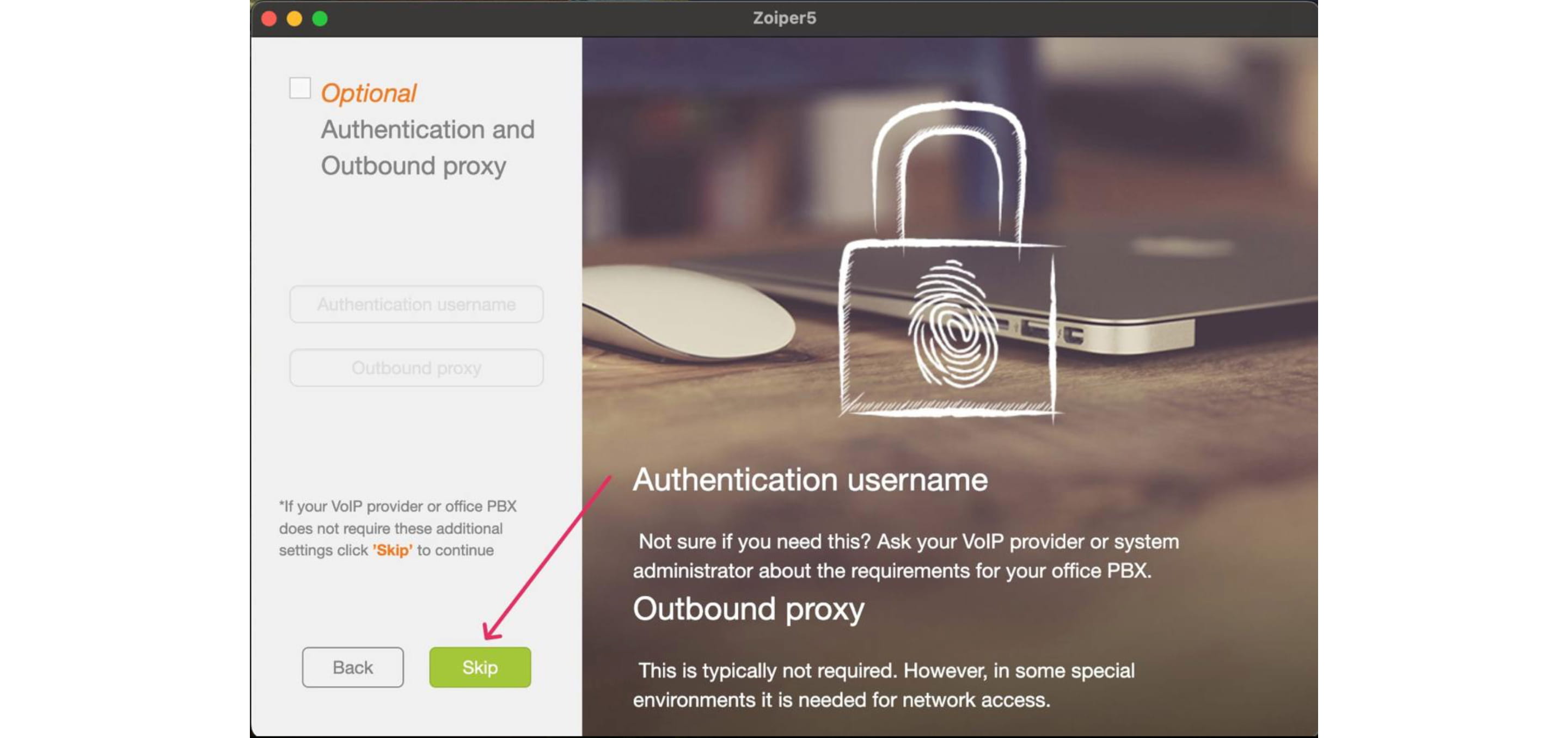Minimize Zoiper5 using the yellow button
The height and width of the screenshot is (738, 1568).
[295, 19]
